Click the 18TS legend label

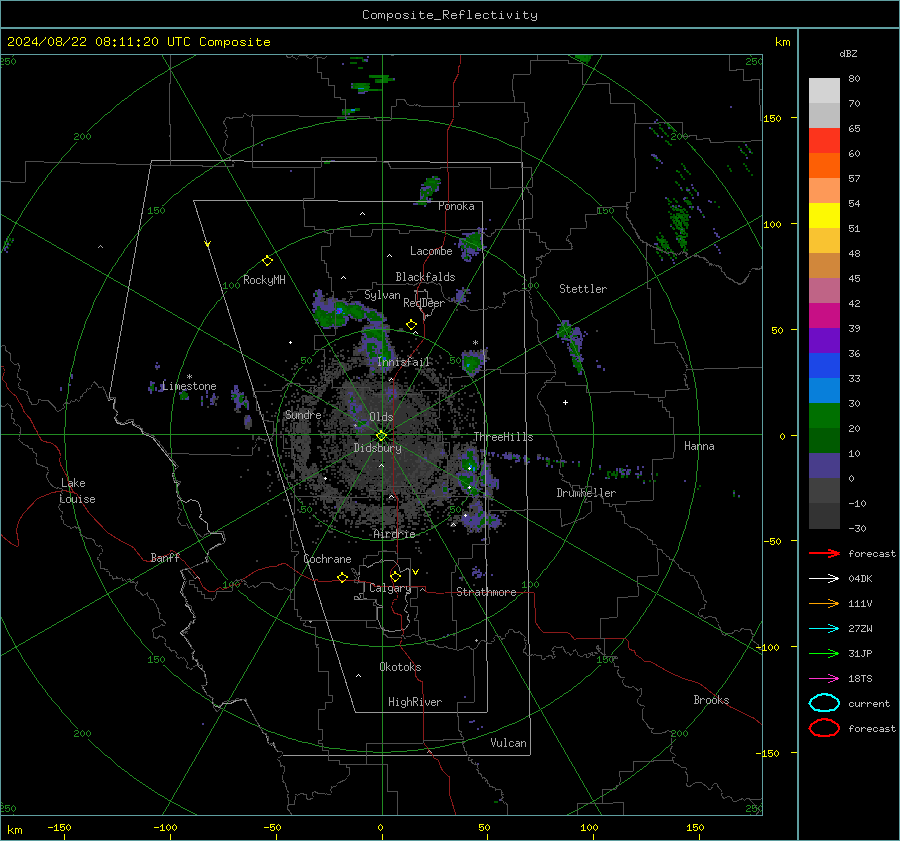point(860,679)
